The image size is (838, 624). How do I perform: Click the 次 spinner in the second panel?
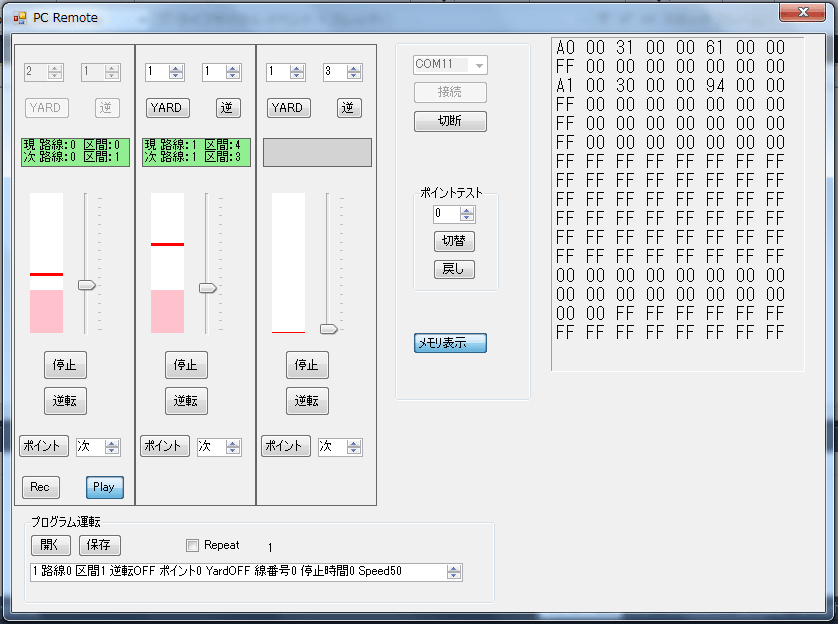pos(233,446)
